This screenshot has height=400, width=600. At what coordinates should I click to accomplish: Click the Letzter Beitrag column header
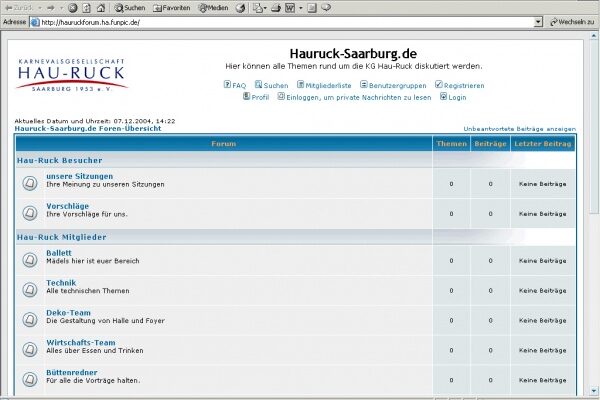(543, 144)
